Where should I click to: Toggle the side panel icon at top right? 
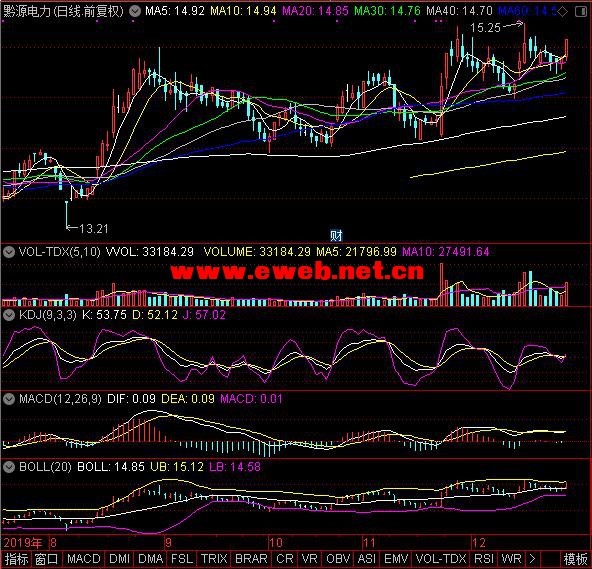click(581, 12)
